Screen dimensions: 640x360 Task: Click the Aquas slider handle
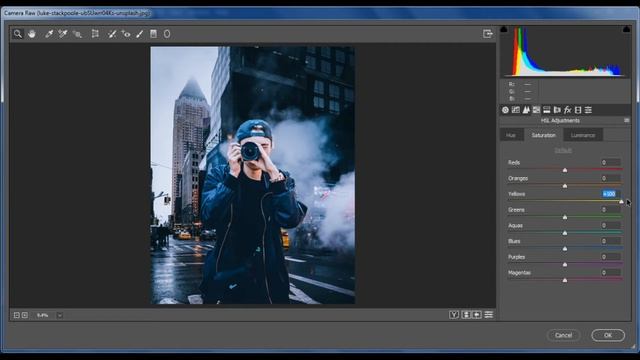(x=565, y=233)
